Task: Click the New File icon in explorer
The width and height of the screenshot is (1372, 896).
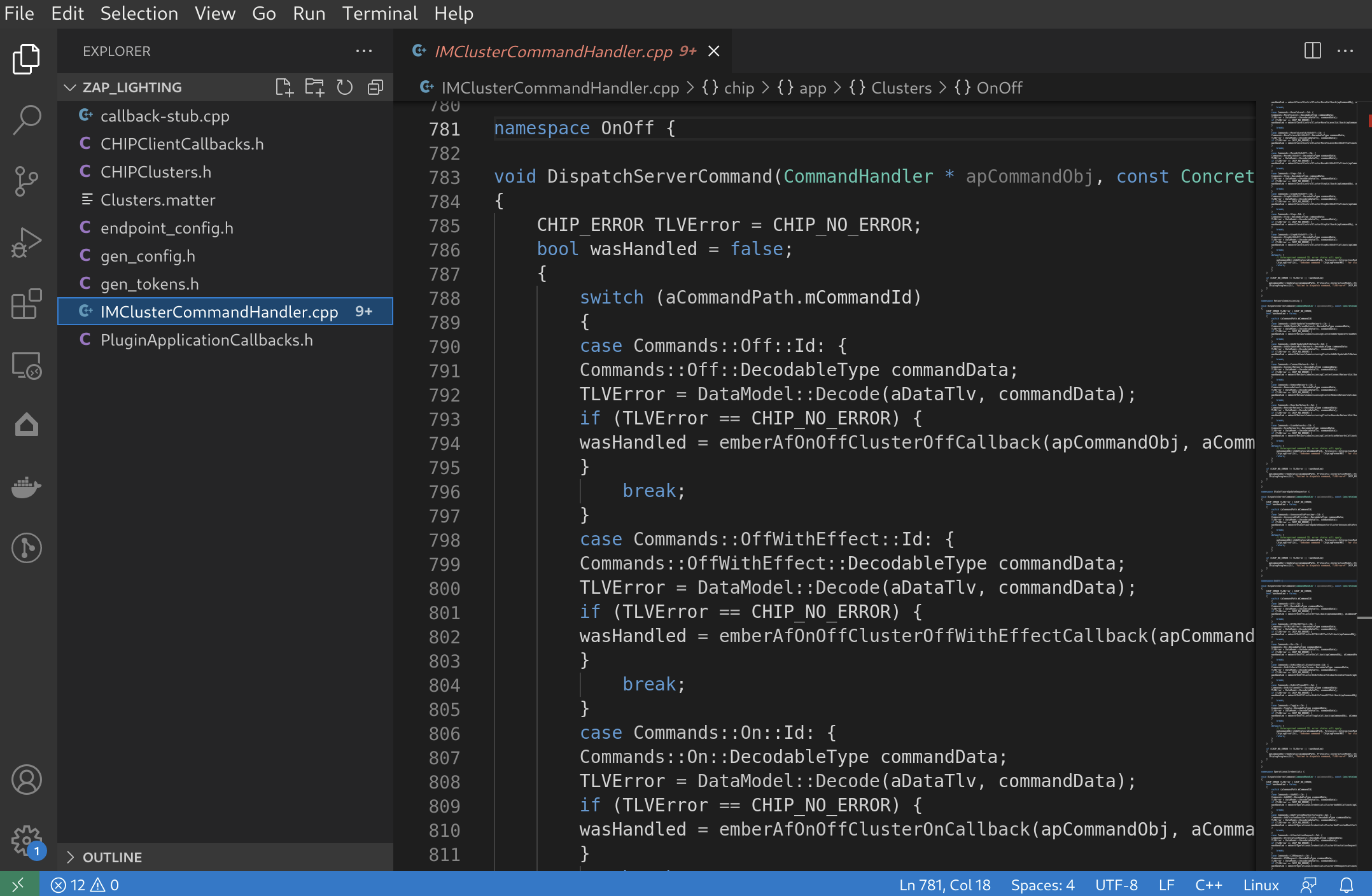Action: (284, 88)
